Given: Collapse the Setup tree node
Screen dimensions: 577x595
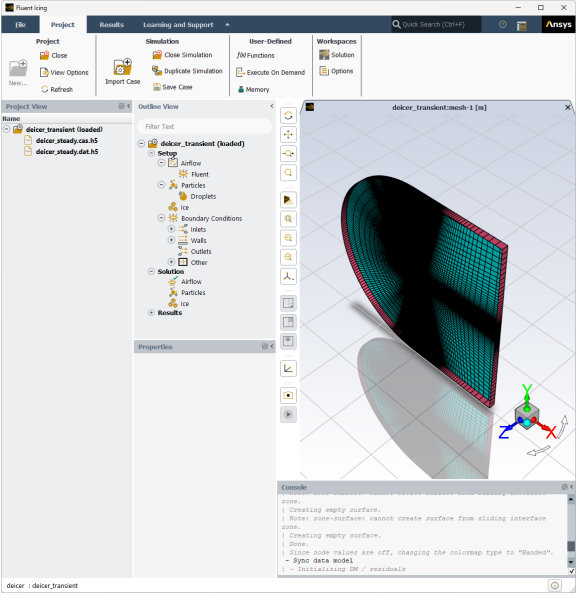Looking at the screenshot, I should [x=151, y=153].
